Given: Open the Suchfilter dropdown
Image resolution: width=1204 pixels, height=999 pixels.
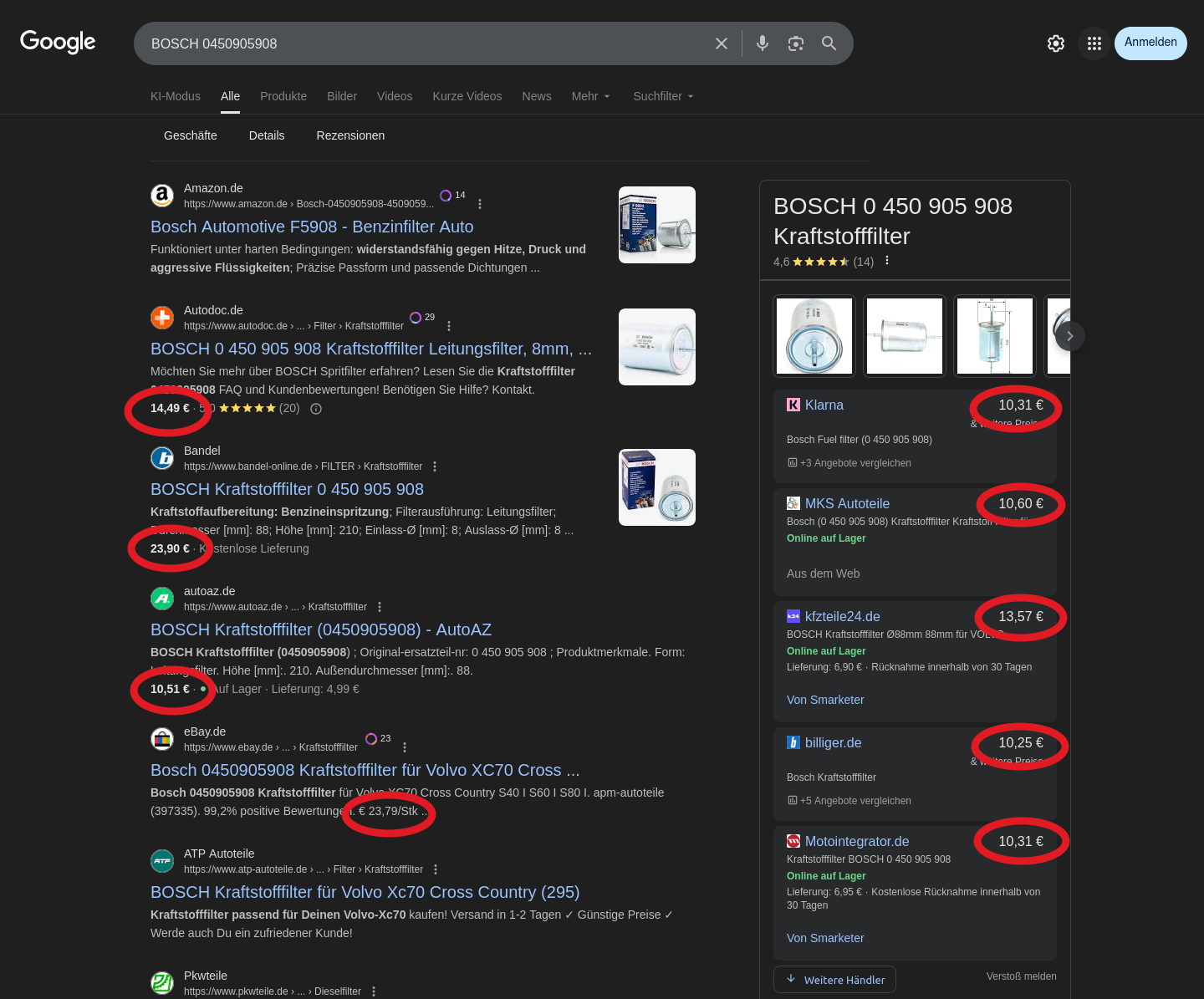Looking at the screenshot, I should point(663,96).
